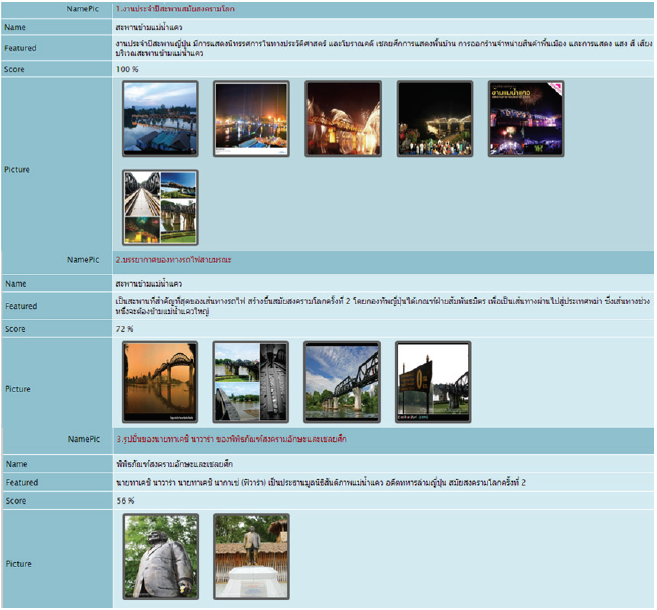Click the blue-sky steel bridge photo
657x610 pixels.
click(x=342, y=381)
